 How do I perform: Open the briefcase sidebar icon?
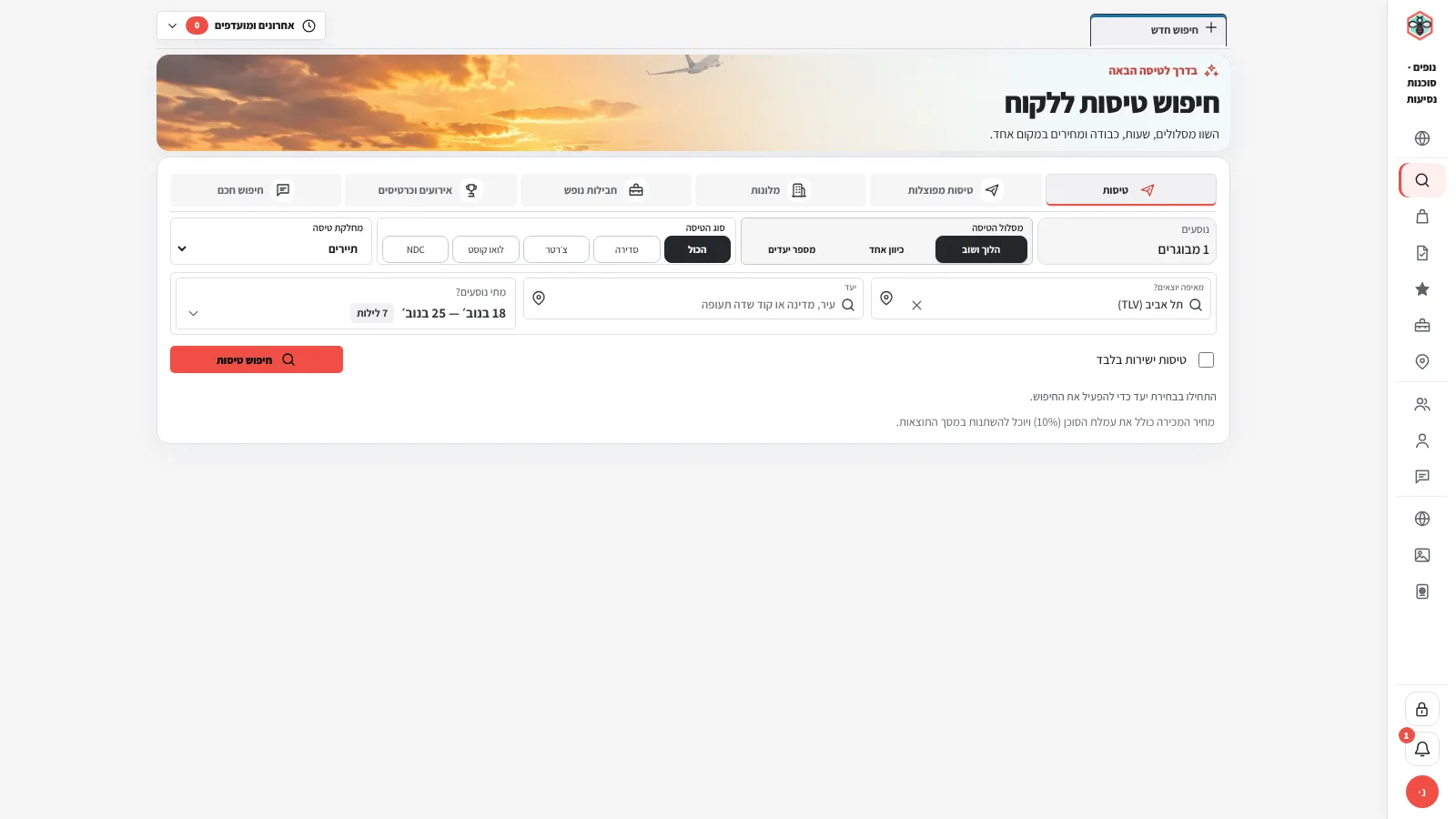point(1422,326)
